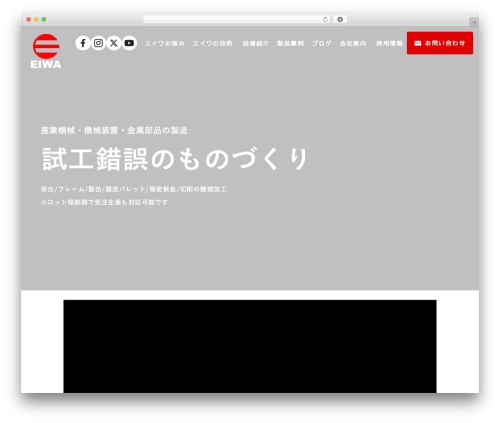500x423 pixels.
Task: Open a new browser tab with plus
Action: click(x=474, y=22)
